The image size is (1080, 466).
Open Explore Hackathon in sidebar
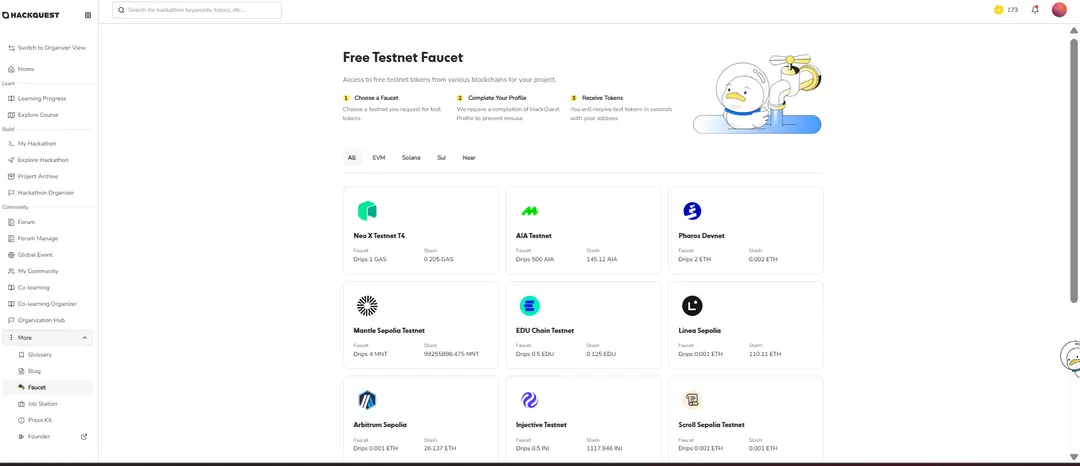tap(43, 160)
